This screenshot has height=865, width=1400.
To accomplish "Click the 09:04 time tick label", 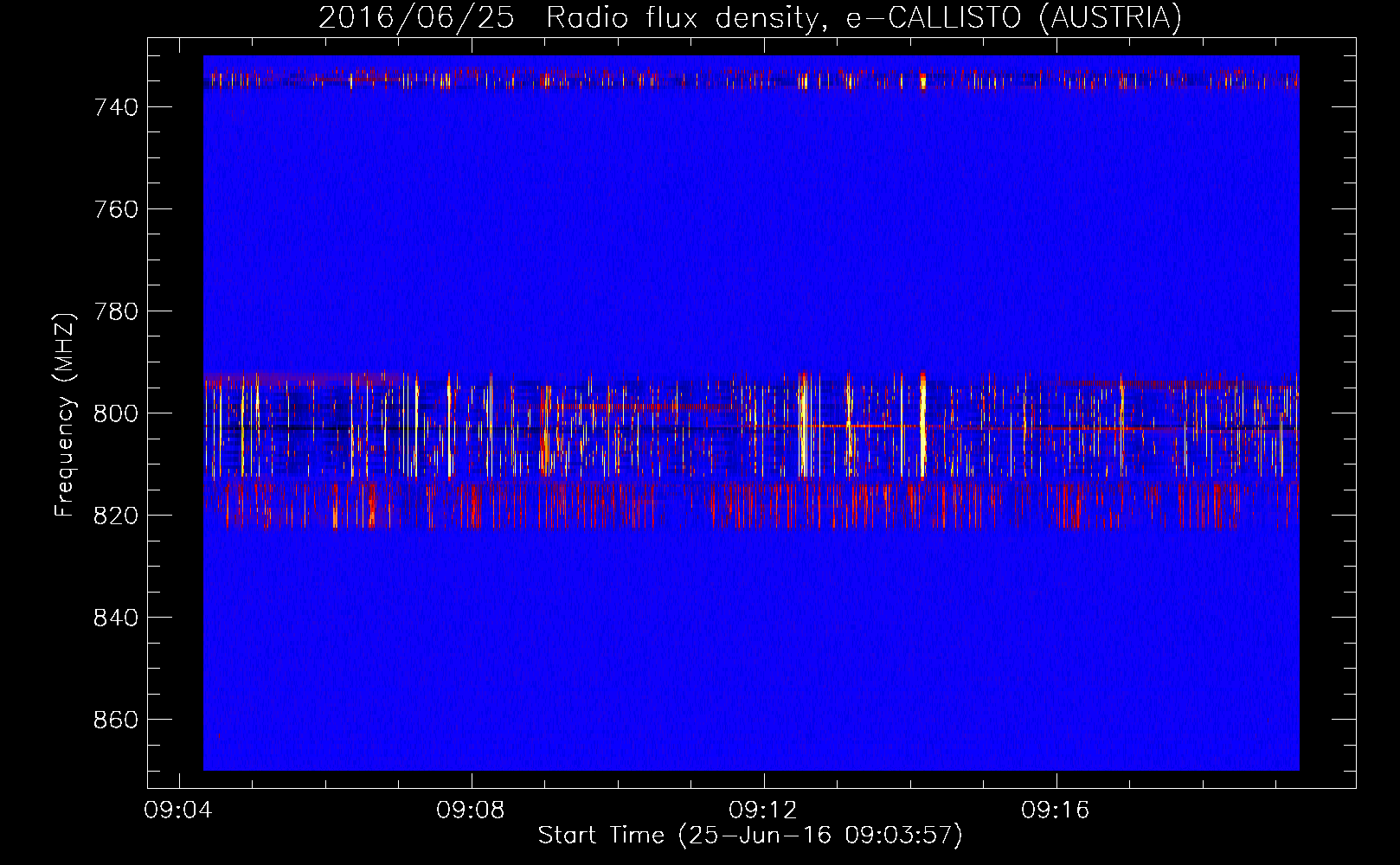I will coord(178,811).
